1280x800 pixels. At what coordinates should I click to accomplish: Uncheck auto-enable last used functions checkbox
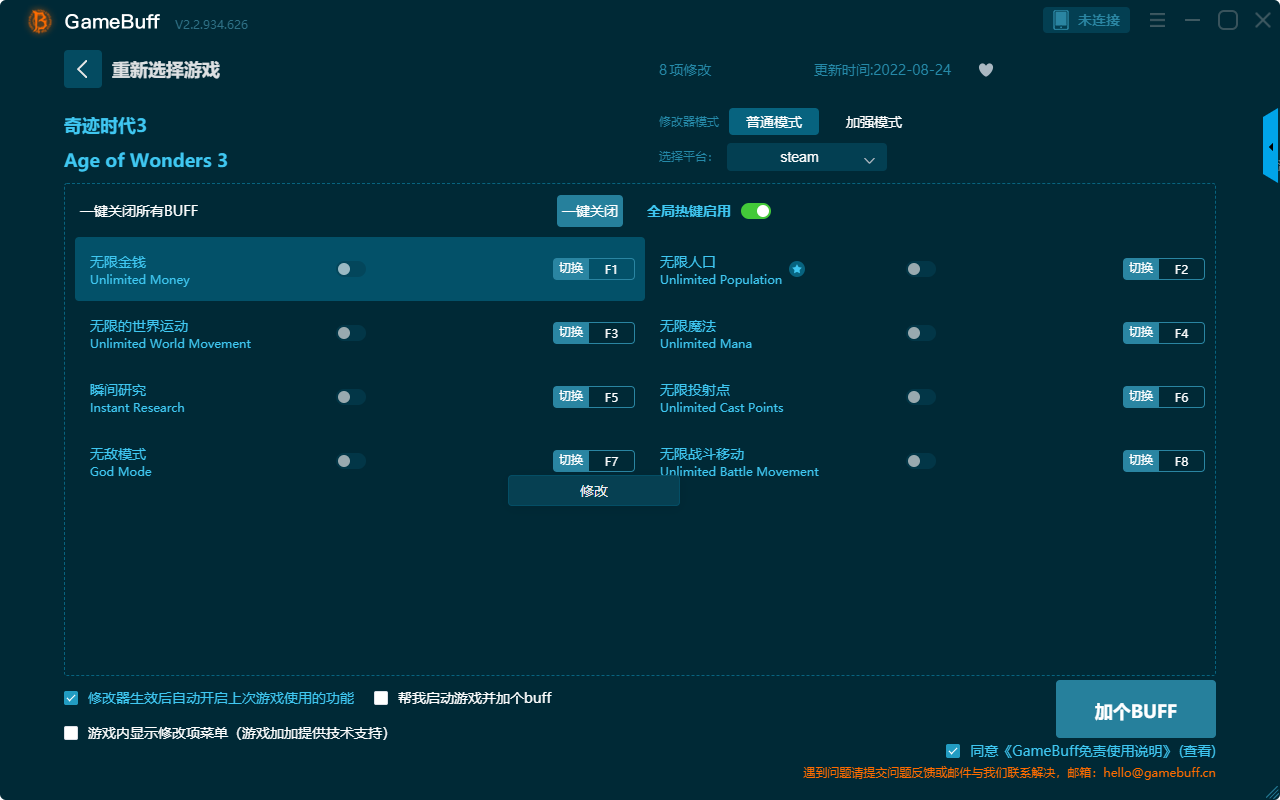[x=71, y=698]
